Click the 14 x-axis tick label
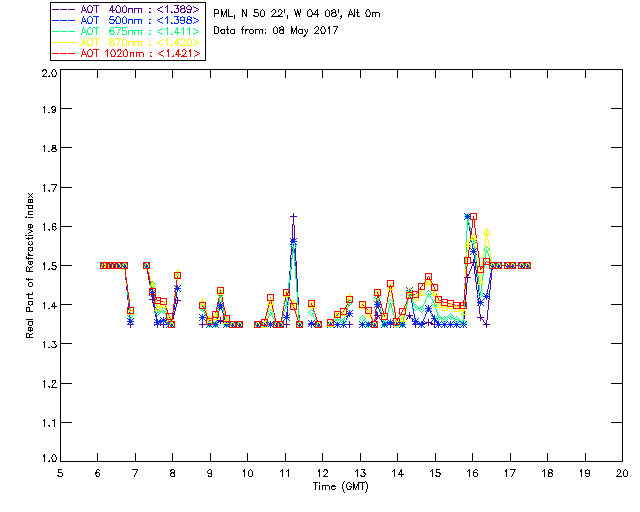This screenshot has width=640, height=512. [x=398, y=473]
